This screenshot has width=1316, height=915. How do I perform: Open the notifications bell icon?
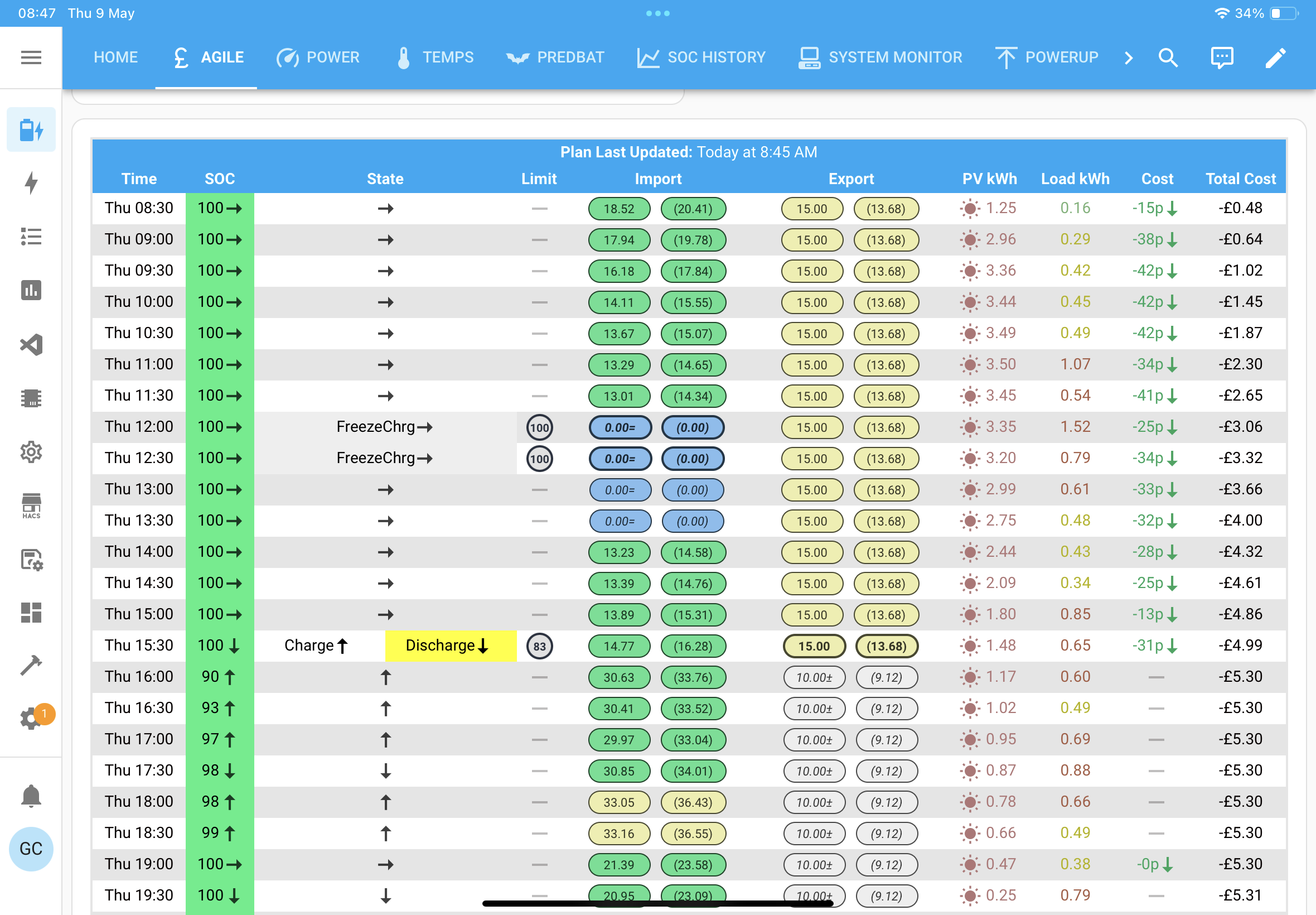pyautogui.click(x=31, y=796)
